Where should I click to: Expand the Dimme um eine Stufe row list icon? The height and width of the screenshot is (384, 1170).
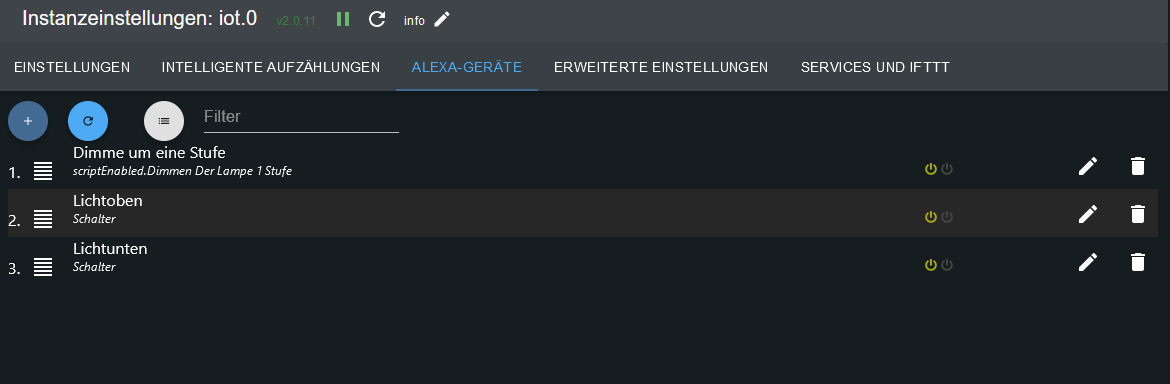pos(43,171)
